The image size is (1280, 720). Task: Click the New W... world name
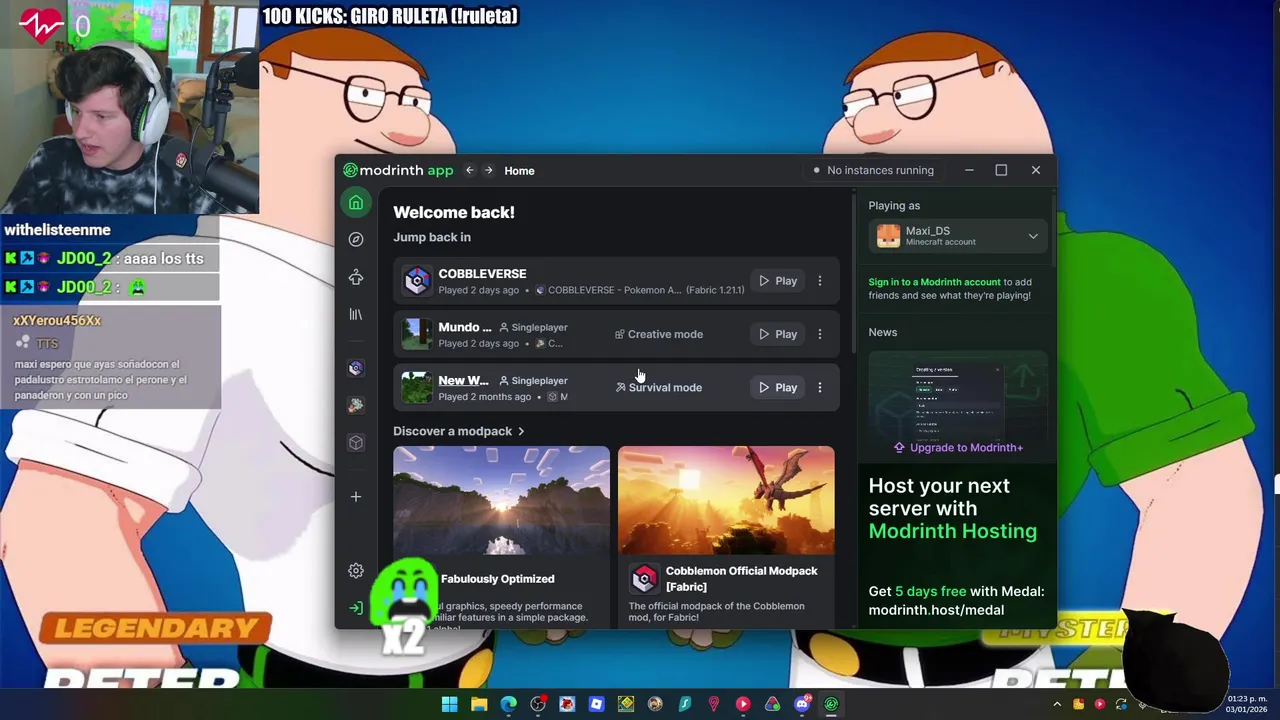tap(463, 380)
